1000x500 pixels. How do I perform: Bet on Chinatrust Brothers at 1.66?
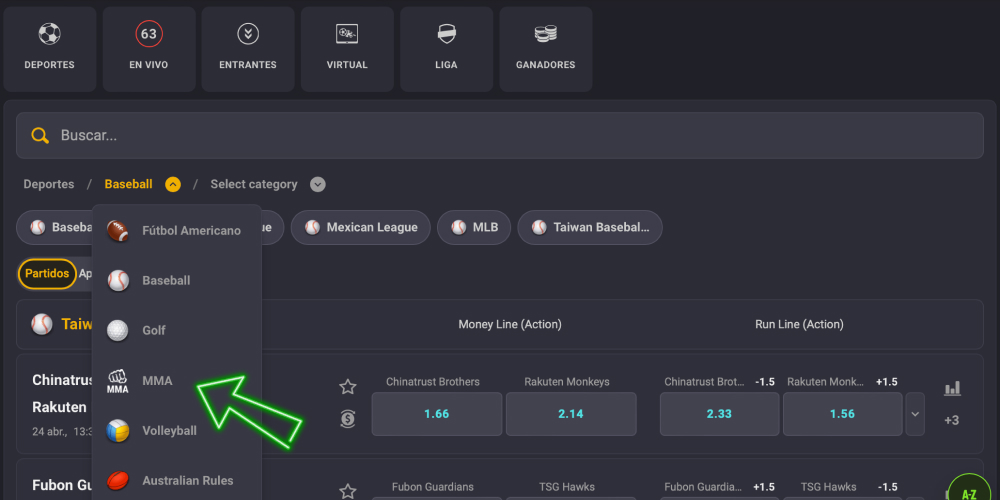click(436, 414)
